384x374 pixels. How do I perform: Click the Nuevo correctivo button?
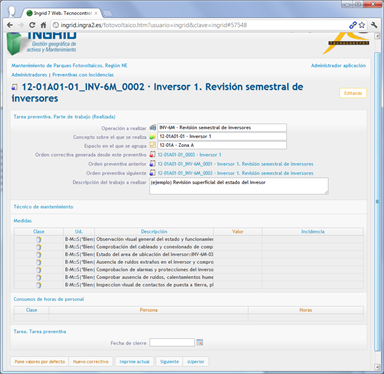point(91,362)
